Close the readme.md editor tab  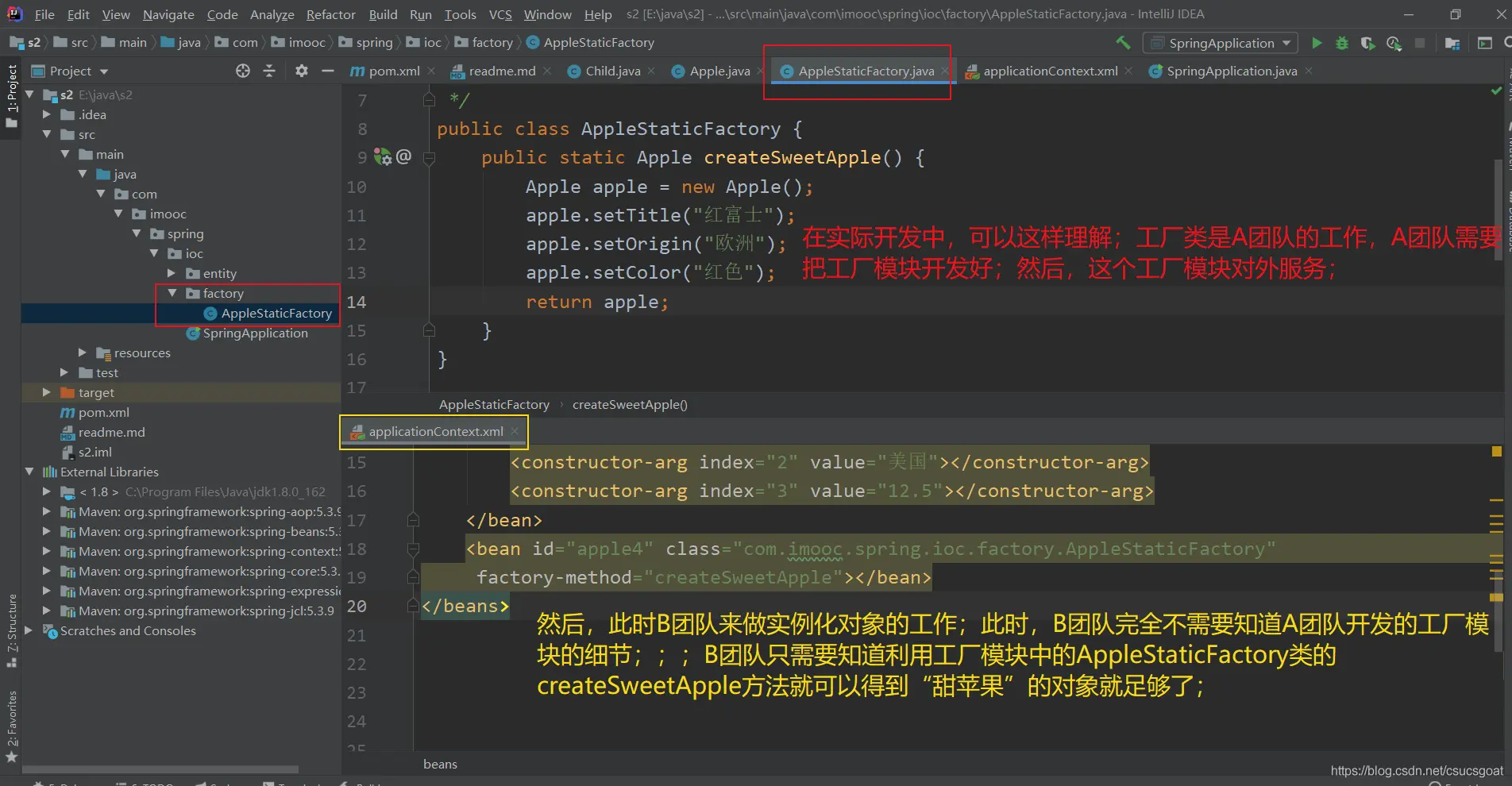(547, 71)
